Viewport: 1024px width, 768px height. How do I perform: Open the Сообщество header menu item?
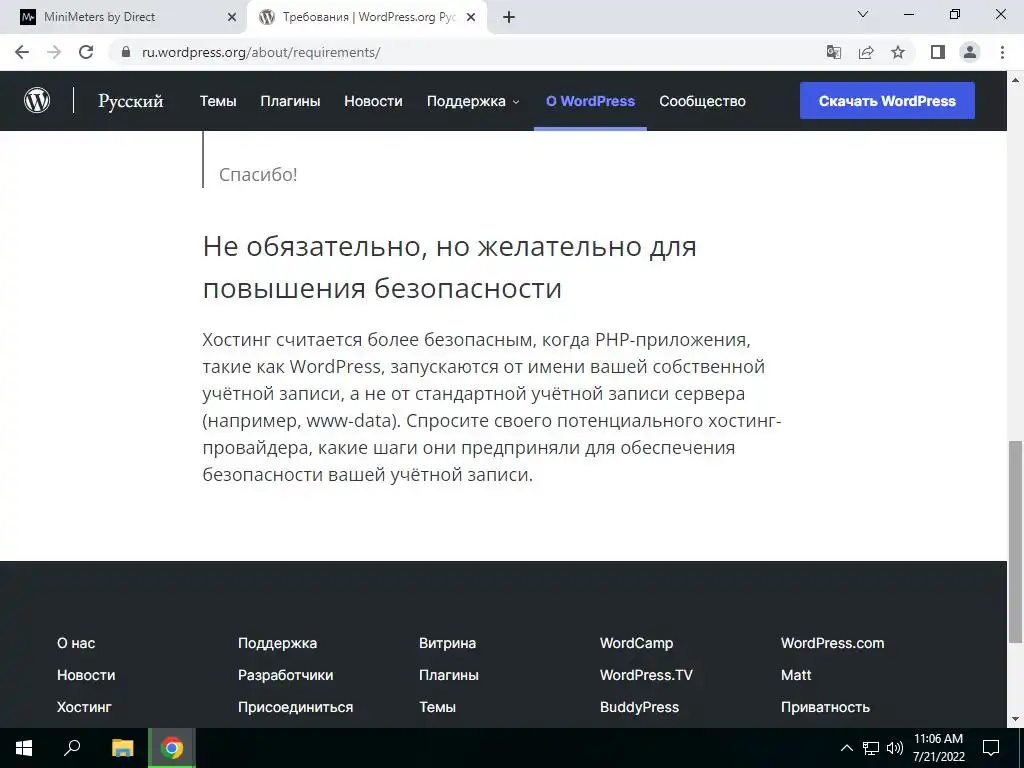702,101
